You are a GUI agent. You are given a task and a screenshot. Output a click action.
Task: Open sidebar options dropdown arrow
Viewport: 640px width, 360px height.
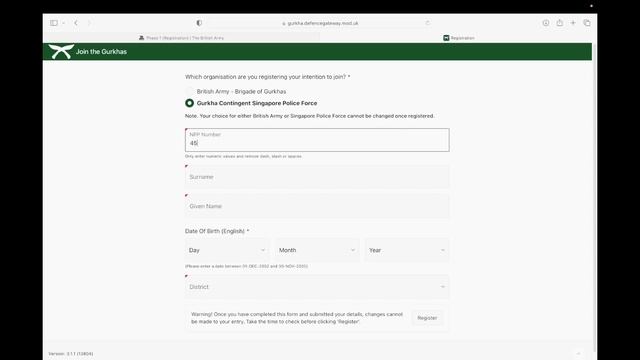(64, 23)
